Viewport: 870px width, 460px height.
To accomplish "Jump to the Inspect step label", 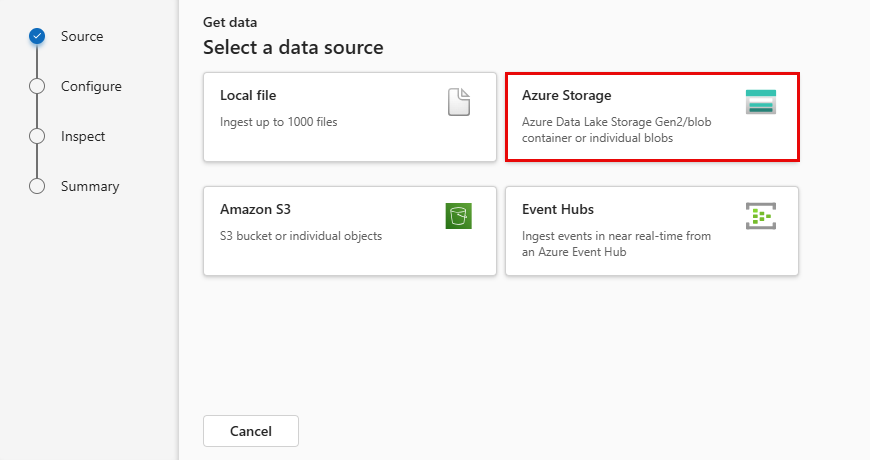I will click(83, 136).
